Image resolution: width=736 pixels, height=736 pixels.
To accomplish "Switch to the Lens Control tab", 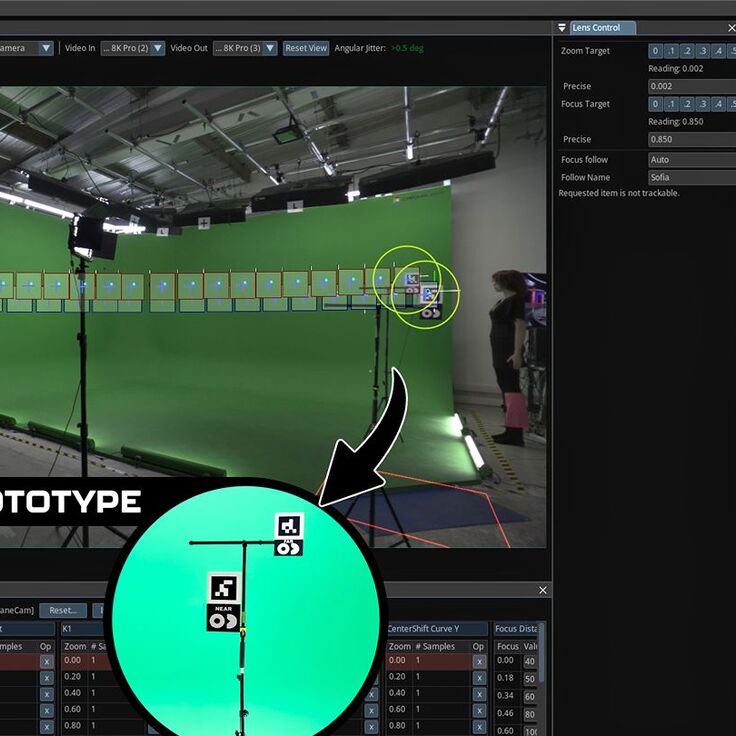I will click(x=602, y=28).
